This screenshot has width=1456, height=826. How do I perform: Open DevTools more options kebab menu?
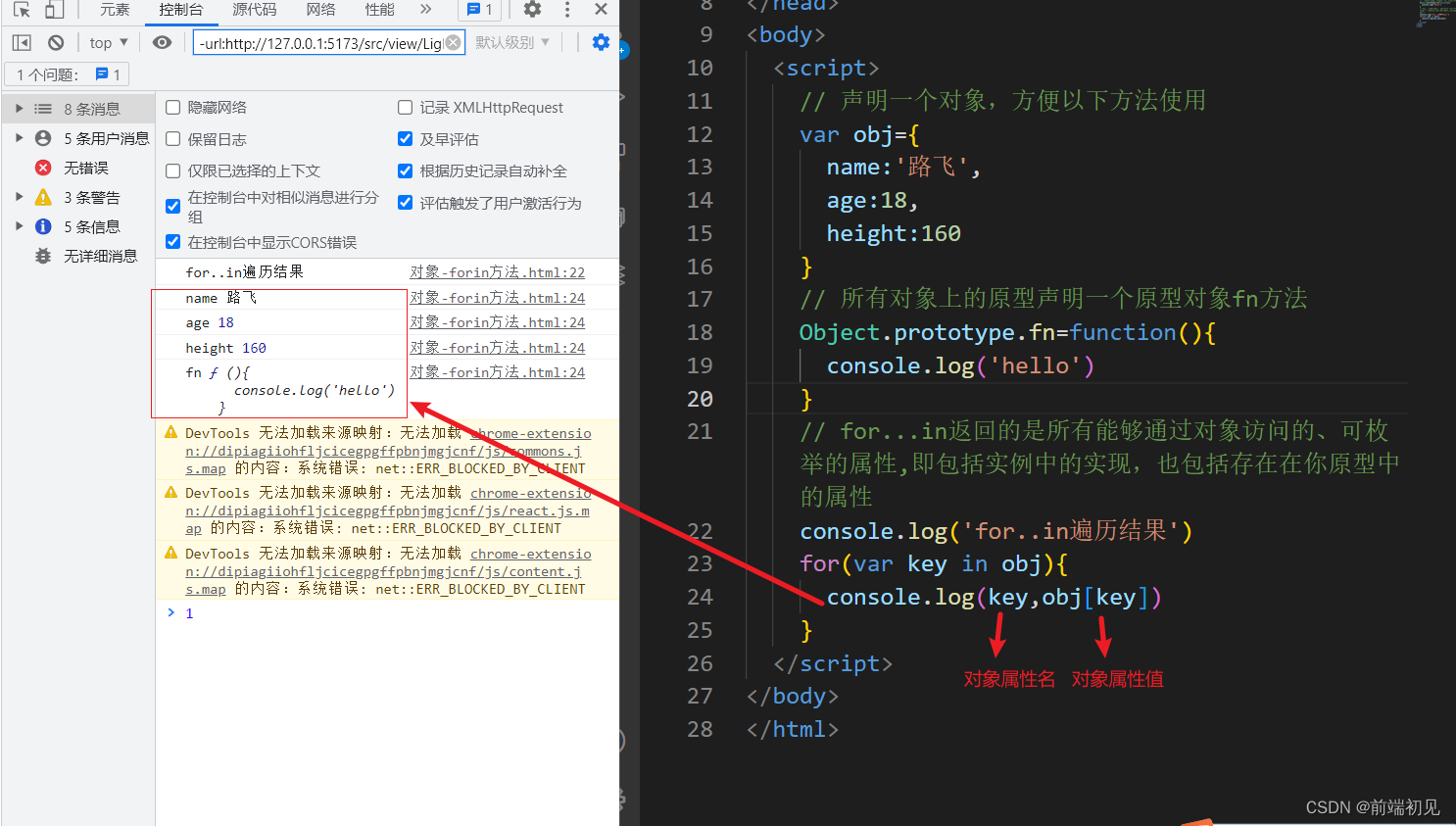(567, 9)
